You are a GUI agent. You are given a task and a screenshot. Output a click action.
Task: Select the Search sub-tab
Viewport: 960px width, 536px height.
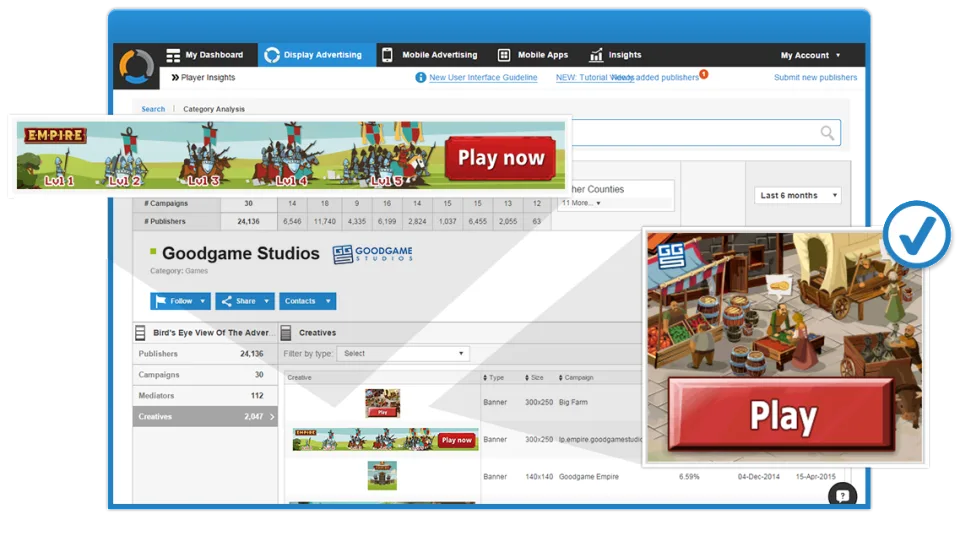(153, 109)
